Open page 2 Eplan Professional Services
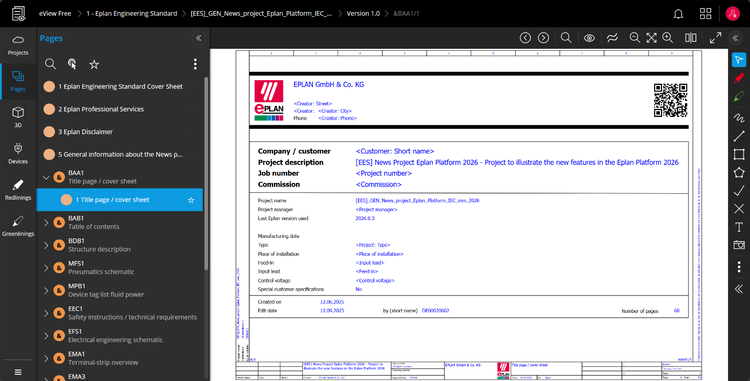Viewport: 750px width, 381px height. (x=120, y=109)
